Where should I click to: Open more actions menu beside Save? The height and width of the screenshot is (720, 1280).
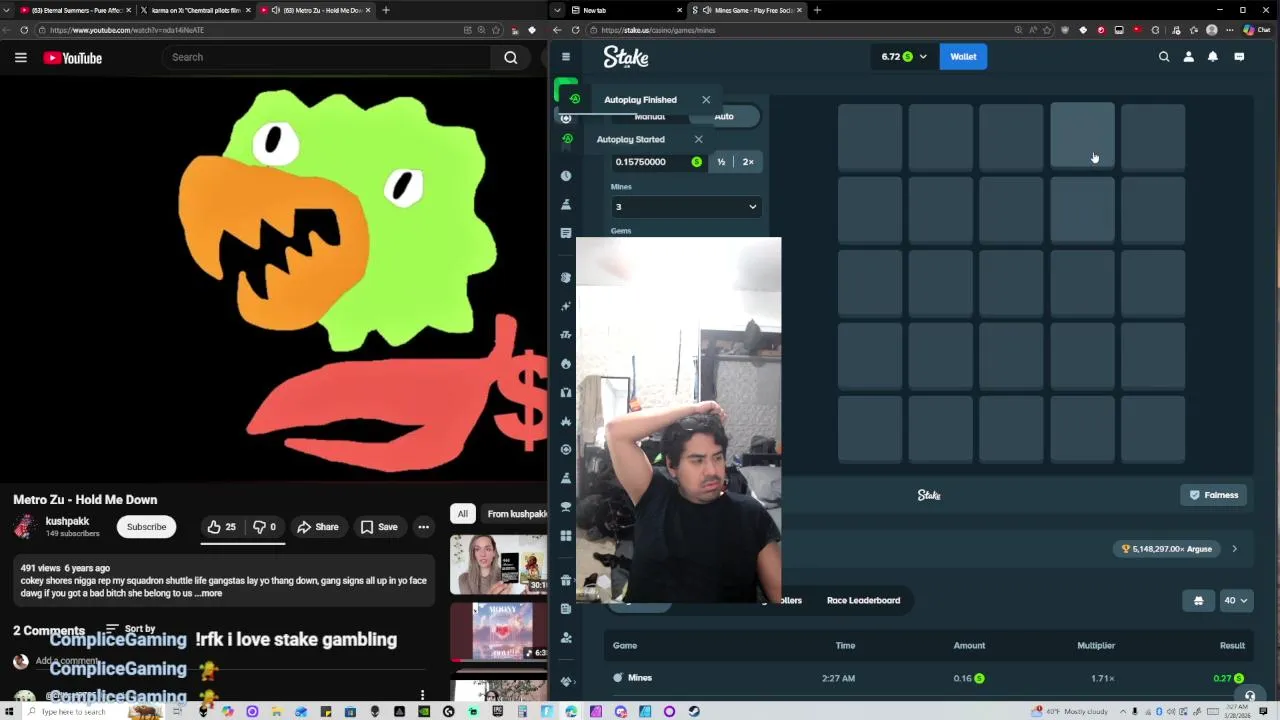tap(423, 527)
